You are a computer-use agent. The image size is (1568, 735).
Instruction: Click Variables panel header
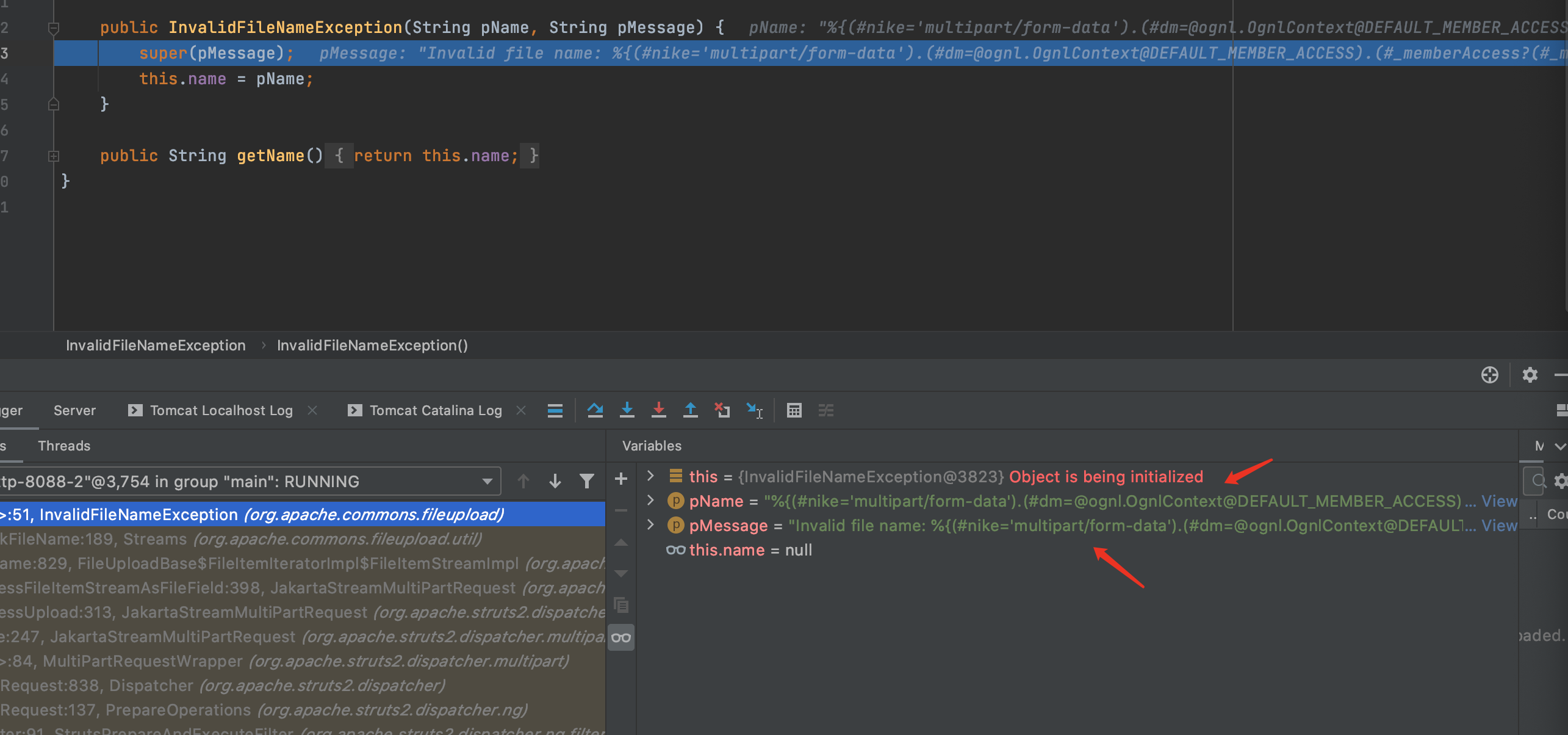(652, 446)
